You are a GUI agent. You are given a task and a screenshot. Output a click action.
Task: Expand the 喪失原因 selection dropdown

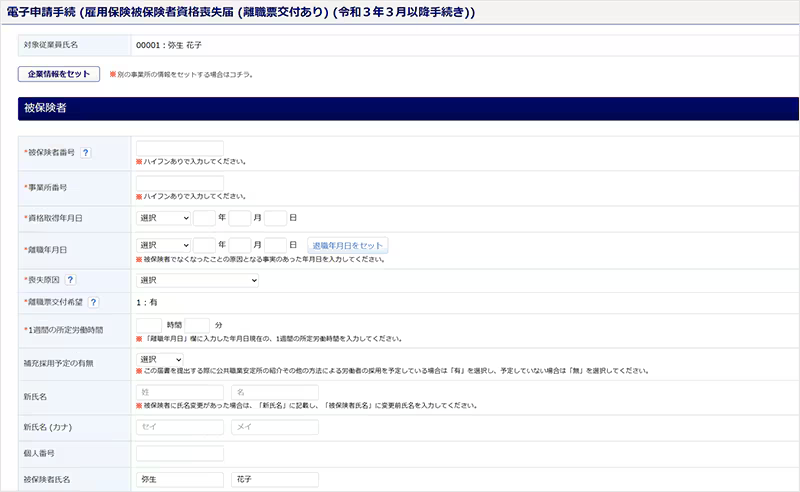[197, 280]
